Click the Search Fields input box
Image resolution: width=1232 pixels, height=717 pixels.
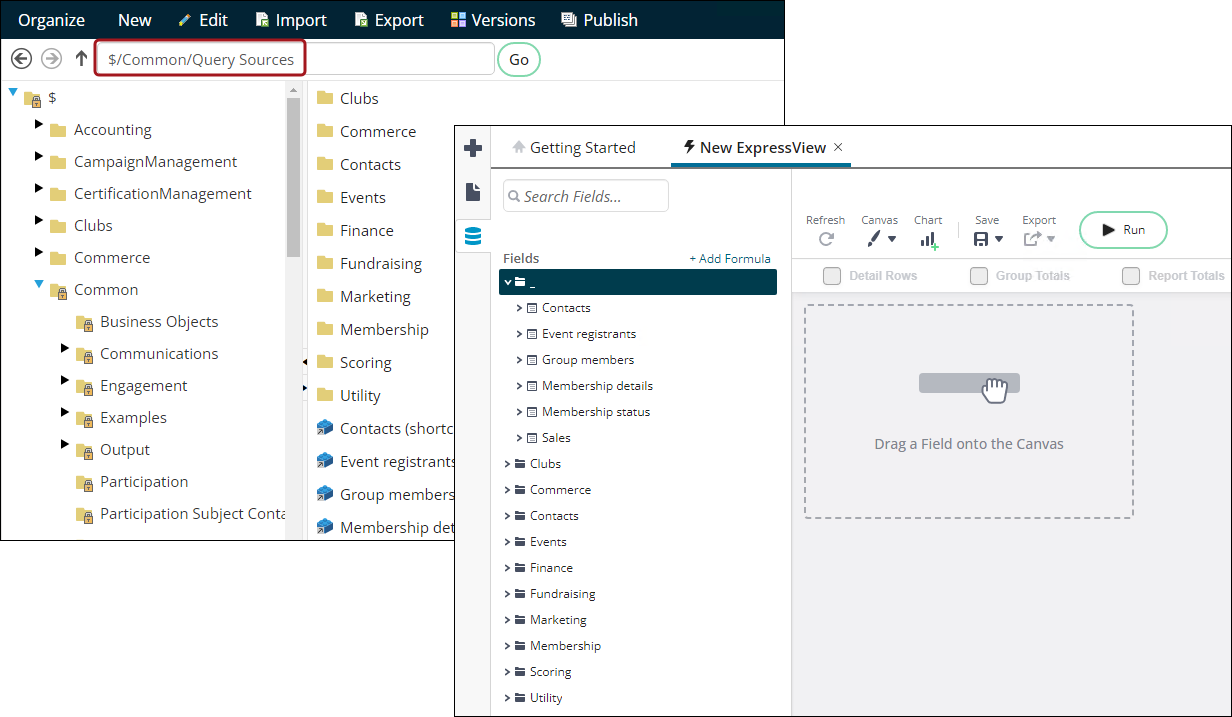point(586,196)
